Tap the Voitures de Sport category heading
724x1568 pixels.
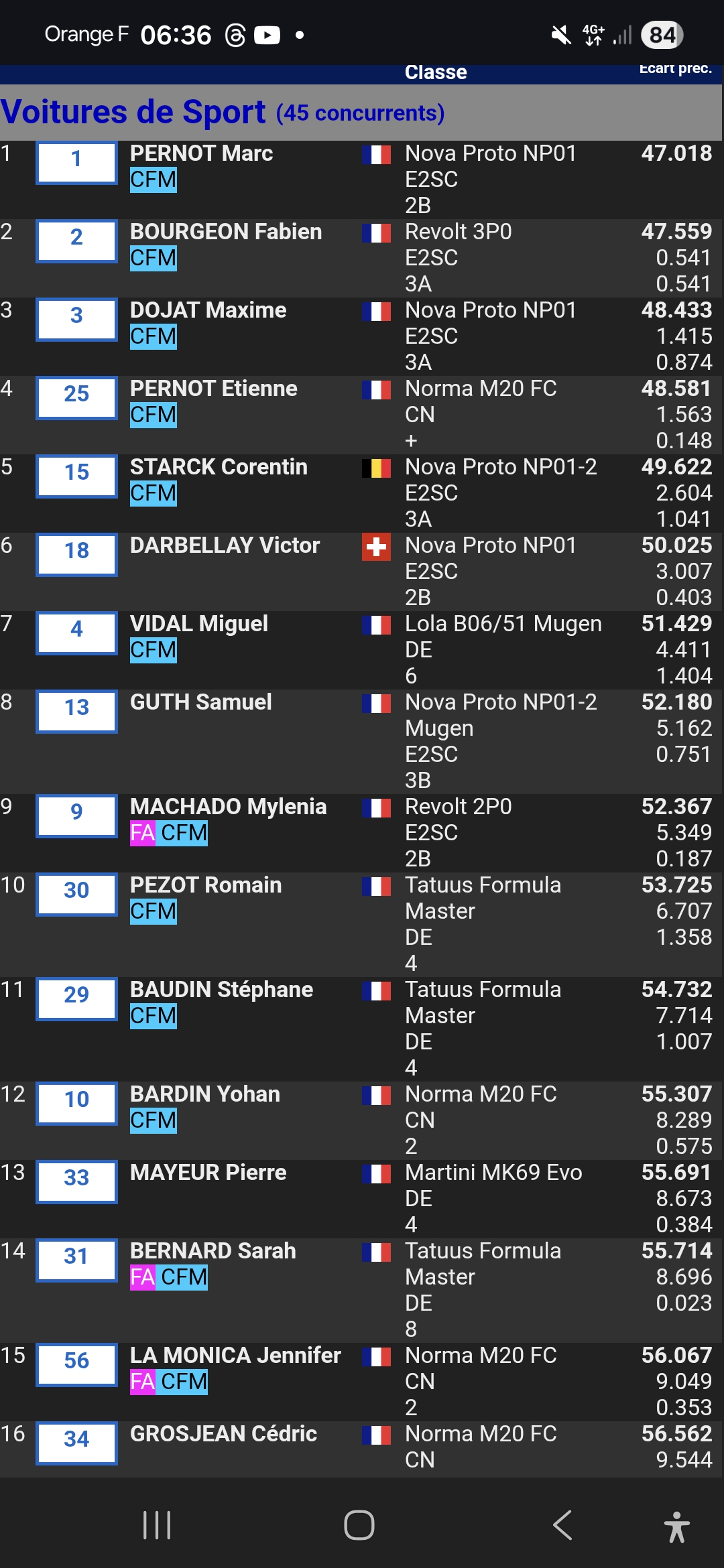[x=133, y=112]
